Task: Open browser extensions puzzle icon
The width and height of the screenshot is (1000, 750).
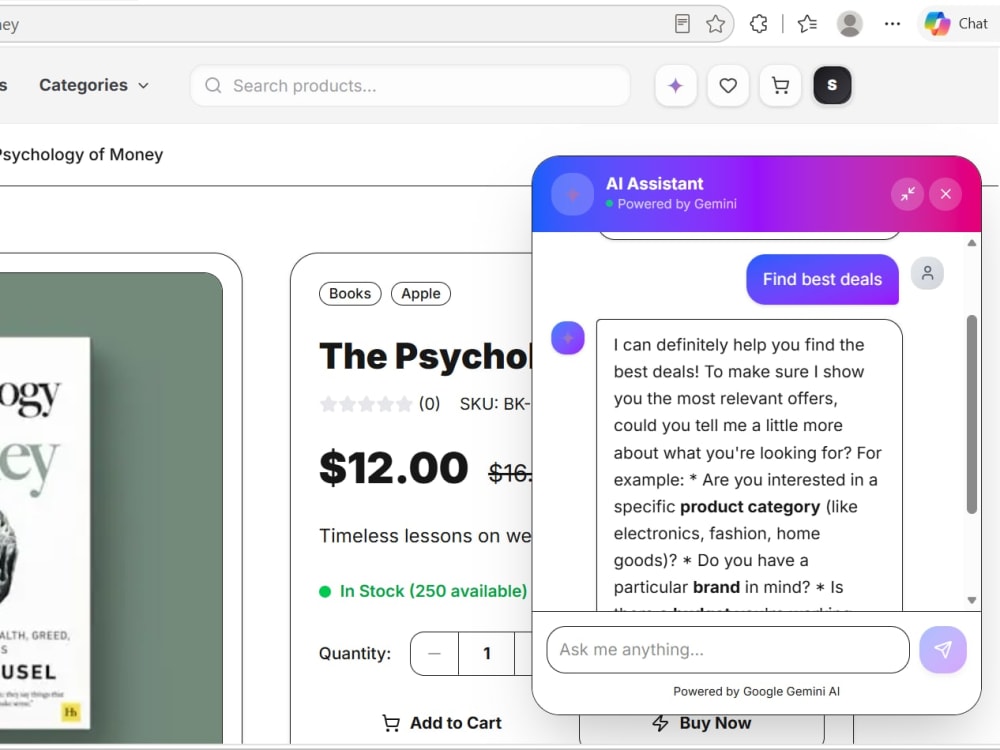Action: coord(758,24)
